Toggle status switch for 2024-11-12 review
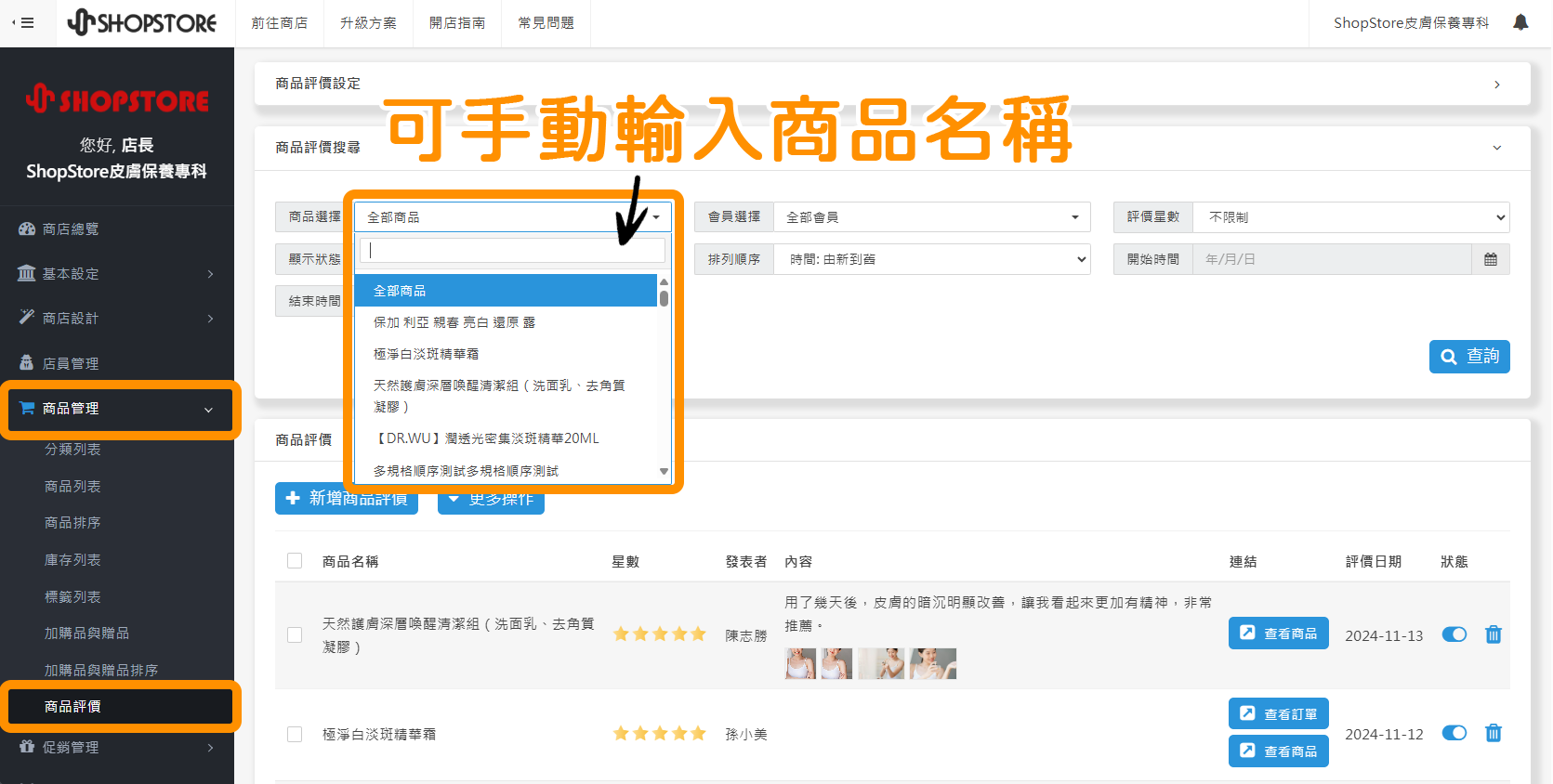Image resolution: width=1553 pixels, height=784 pixels. [x=1454, y=733]
